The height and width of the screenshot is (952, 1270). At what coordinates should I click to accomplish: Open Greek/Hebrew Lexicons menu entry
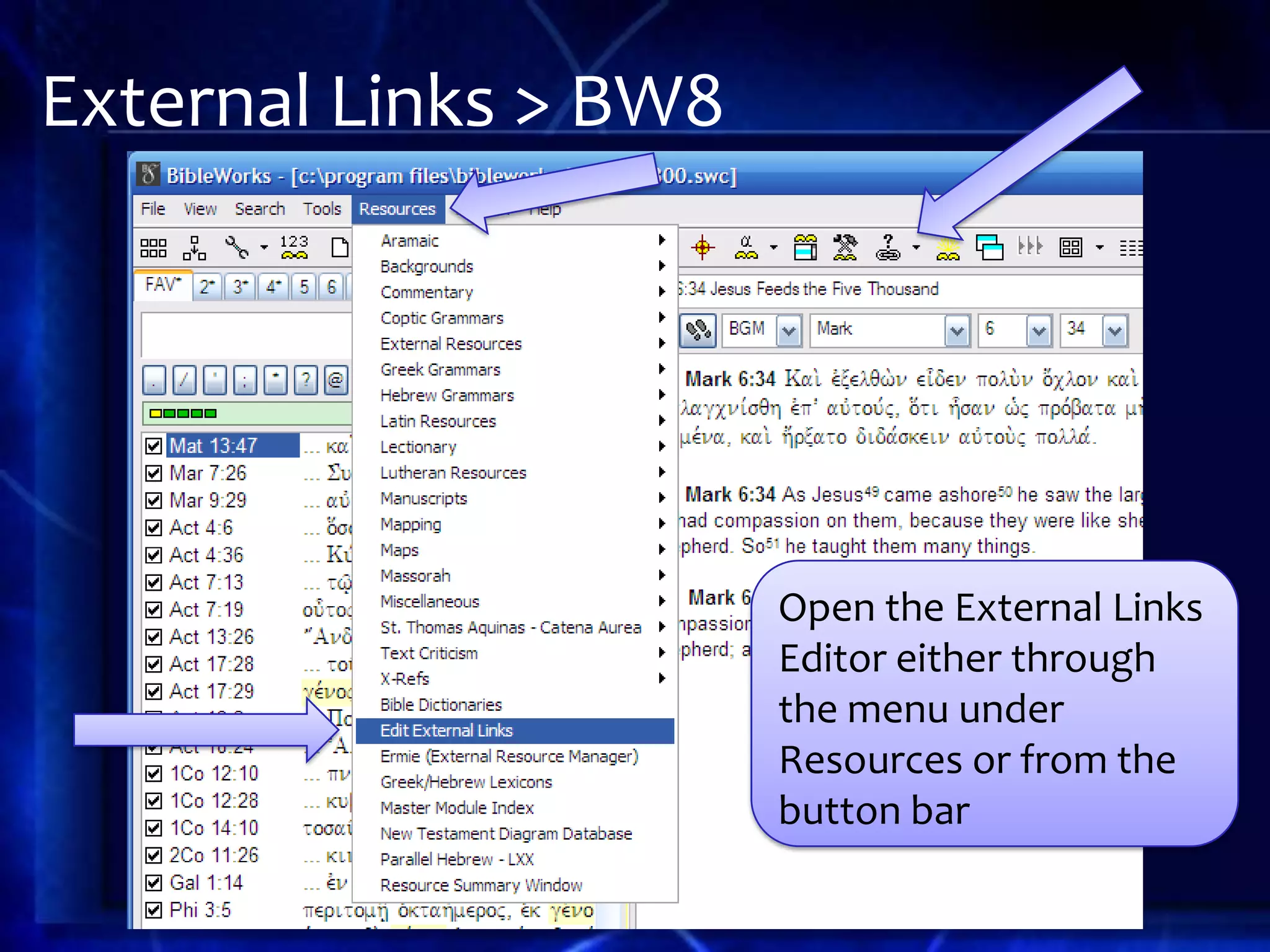tap(515, 782)
